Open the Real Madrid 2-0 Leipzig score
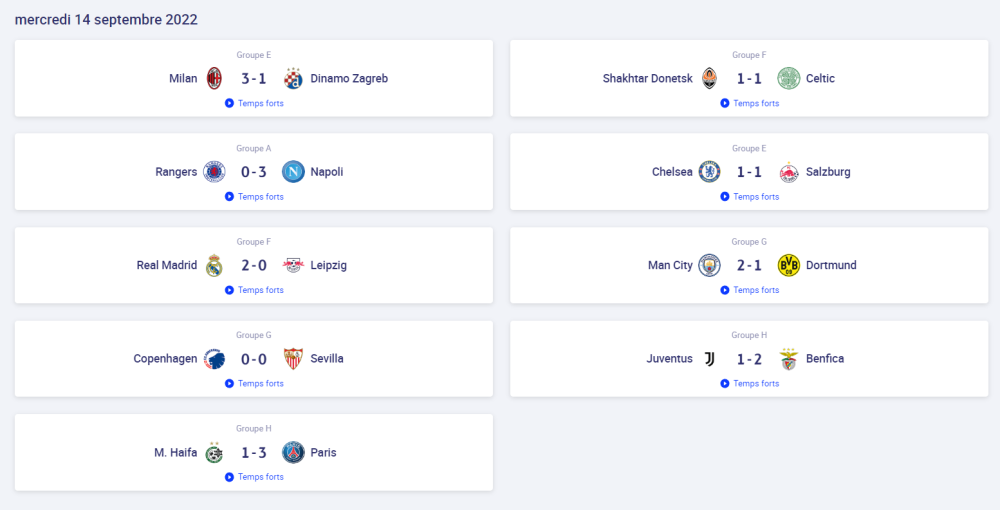 (x=254, y=265)
